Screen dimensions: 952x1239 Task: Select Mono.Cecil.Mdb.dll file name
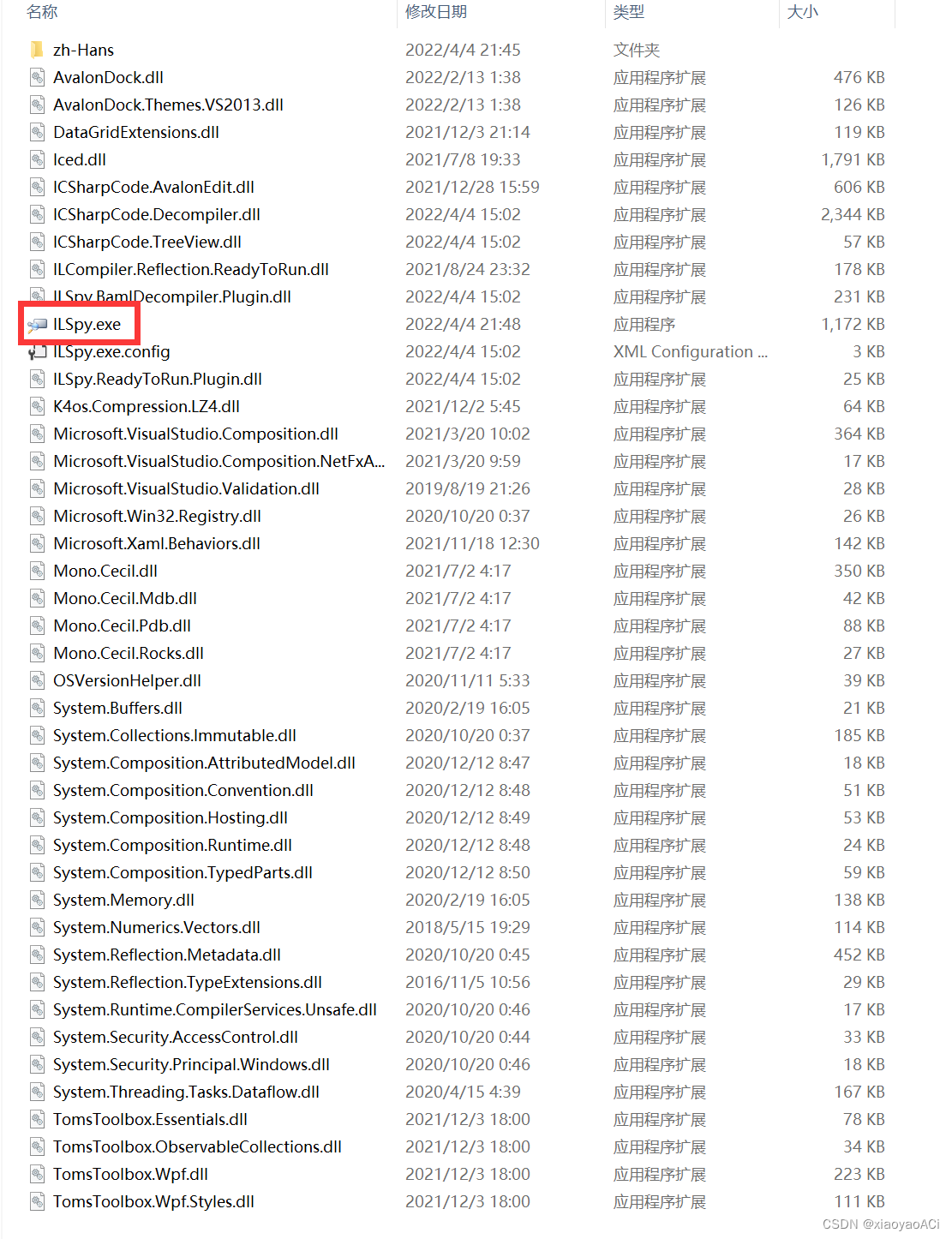[125, 598]
